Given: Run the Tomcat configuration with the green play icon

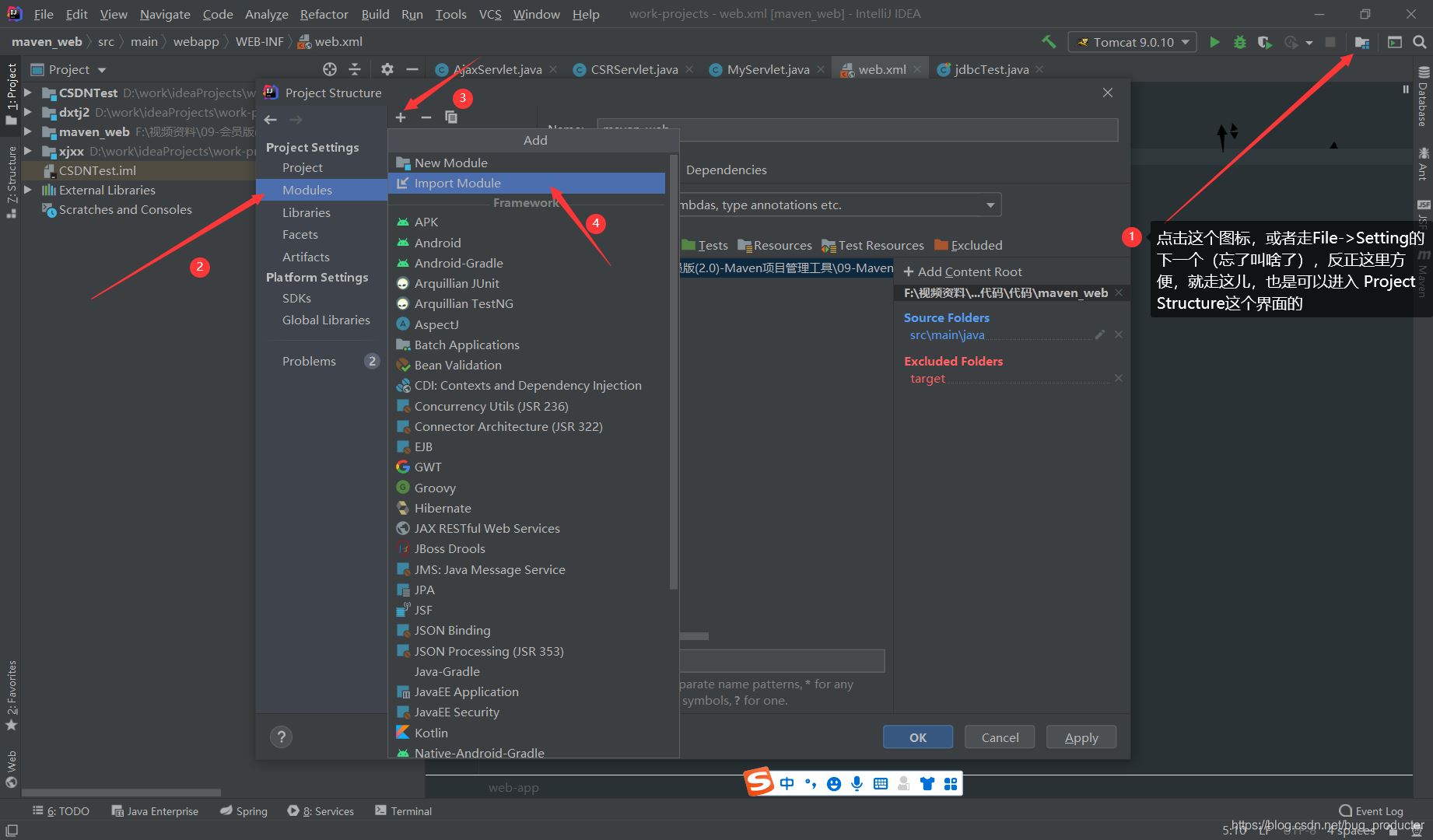Looking at the screenshot, I should tap(1214, 42).
